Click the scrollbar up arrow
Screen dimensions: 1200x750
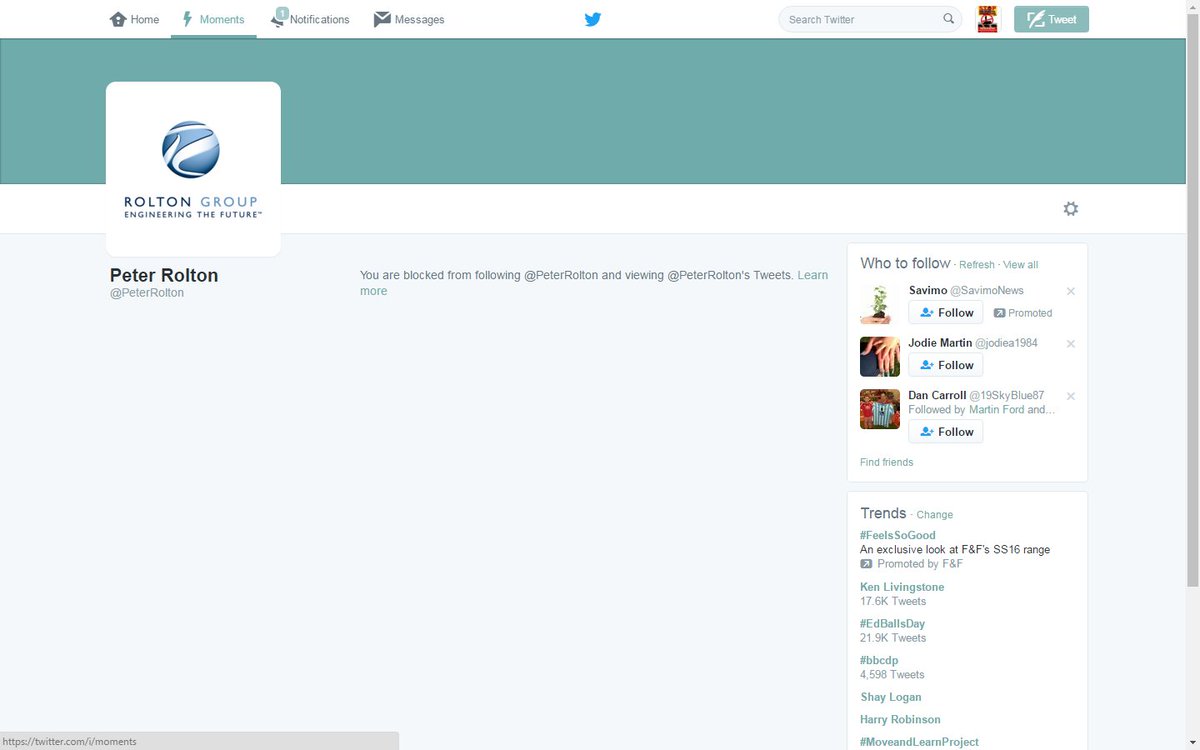pyautogui.click(x=1192, y=7)
